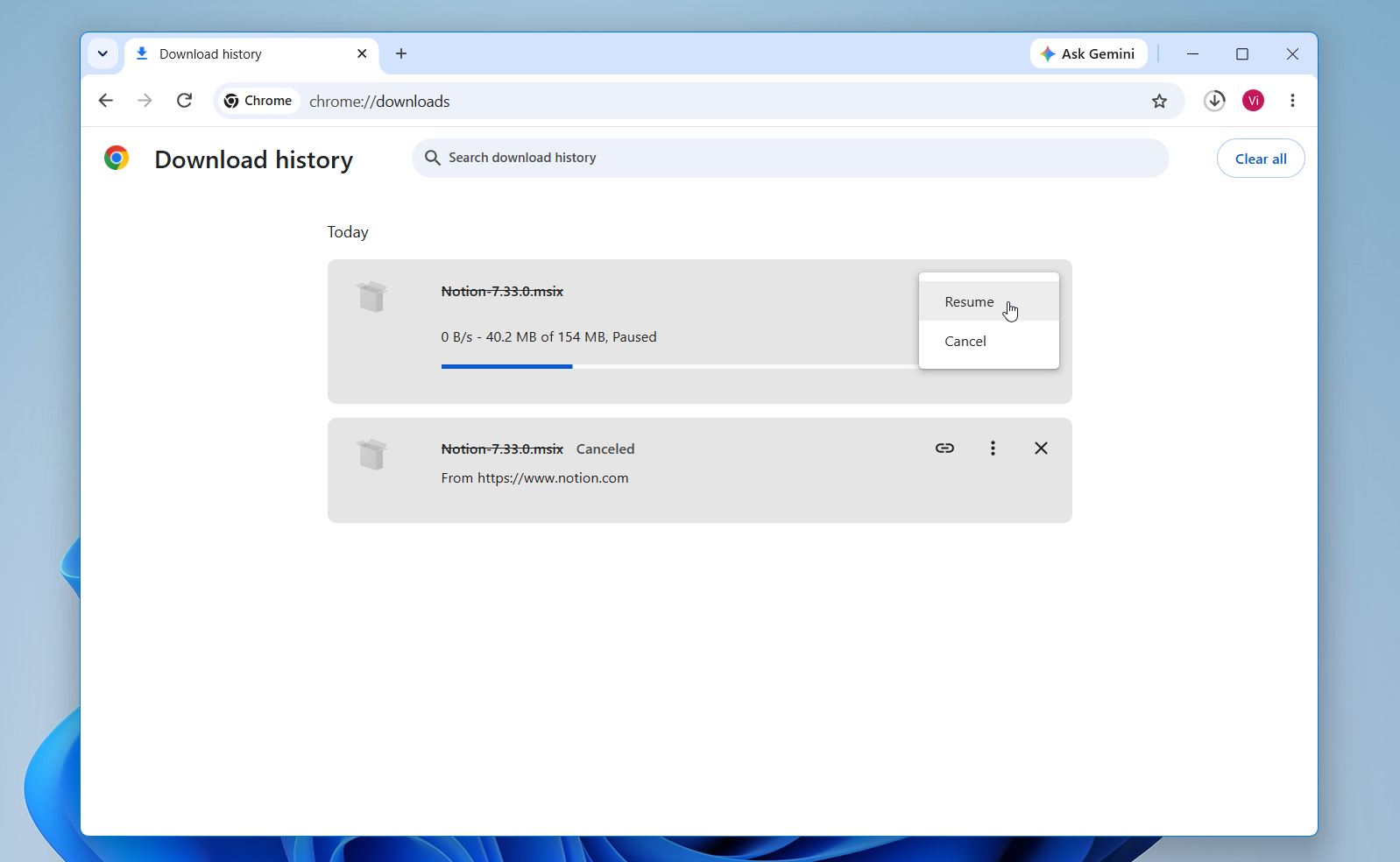The width and height of the screenshot is (1400, 862).
Task: Close the Download history tab
Action: pos(362,53)
